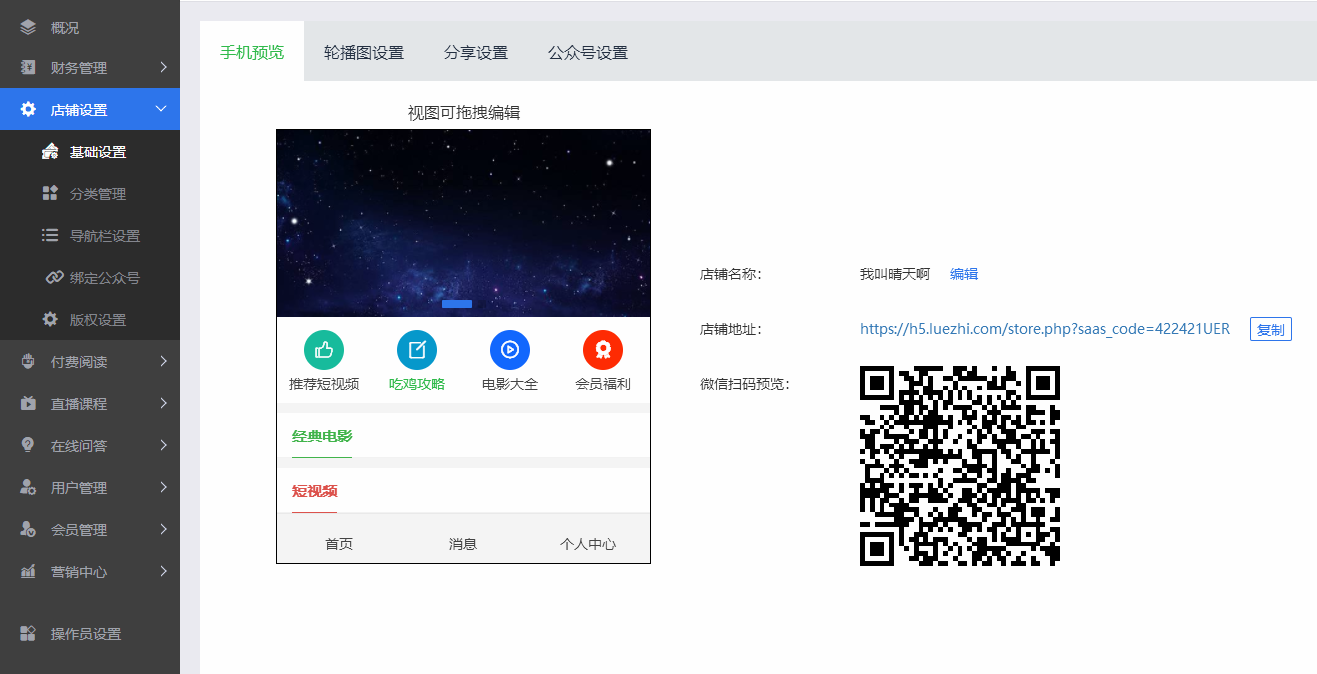Click the 复制 button
1317x674 pixels.
click(1271, 329)
